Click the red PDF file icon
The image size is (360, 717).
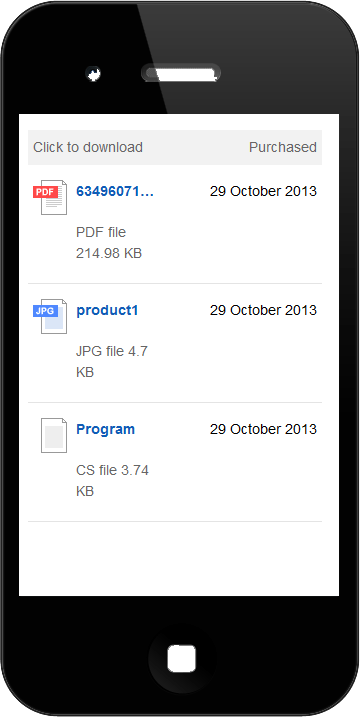point(50,197)
